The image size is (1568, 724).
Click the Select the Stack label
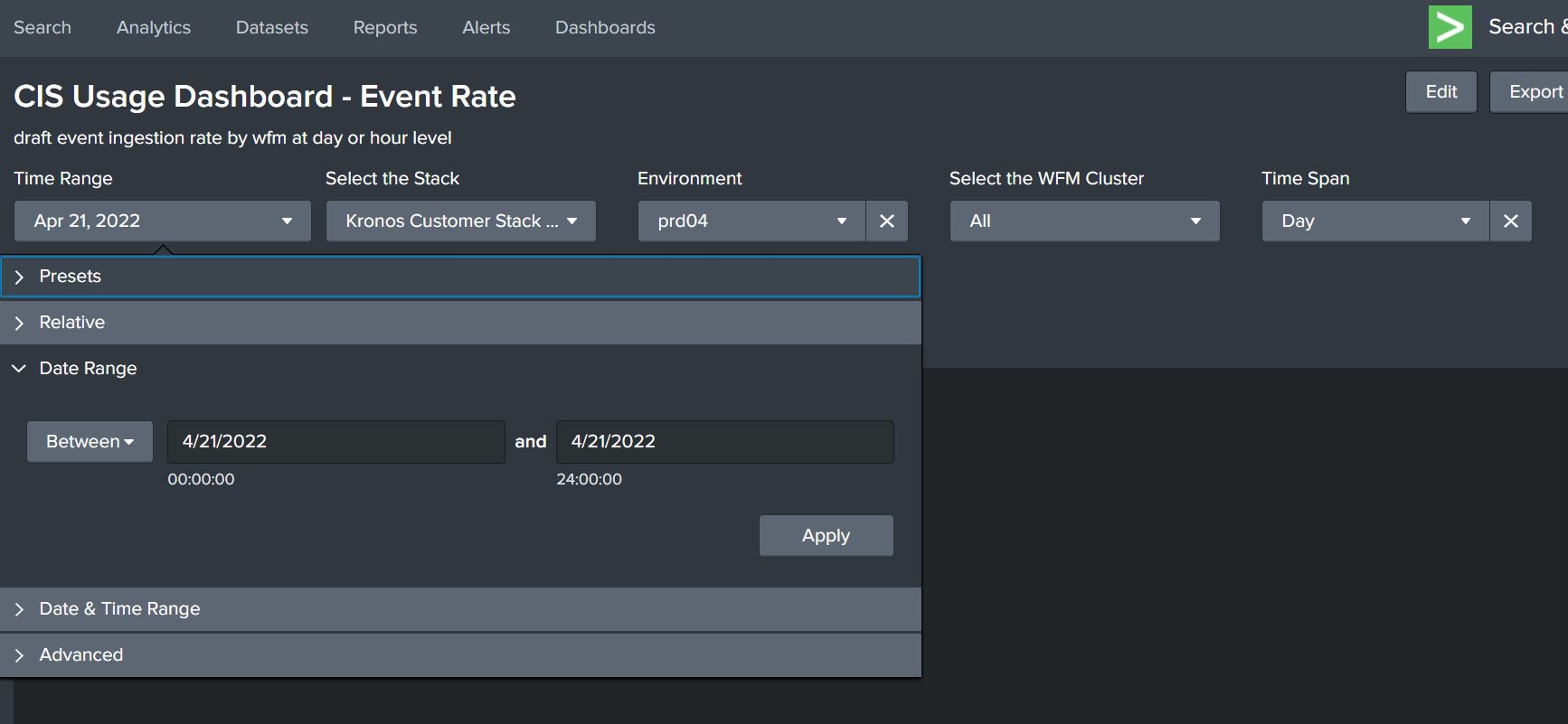tap(392, 179)
